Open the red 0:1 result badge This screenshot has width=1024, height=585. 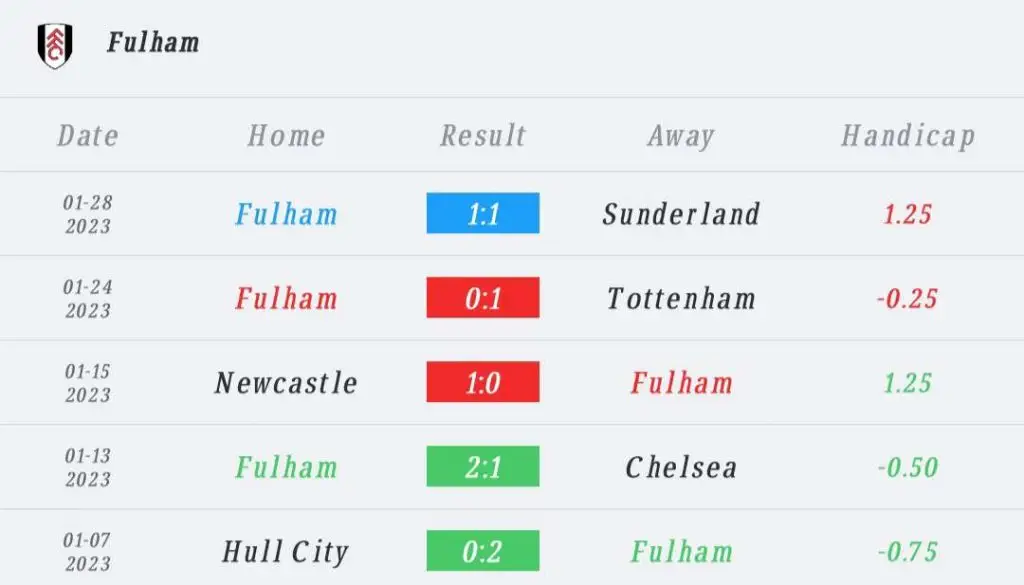coord(483,298)
